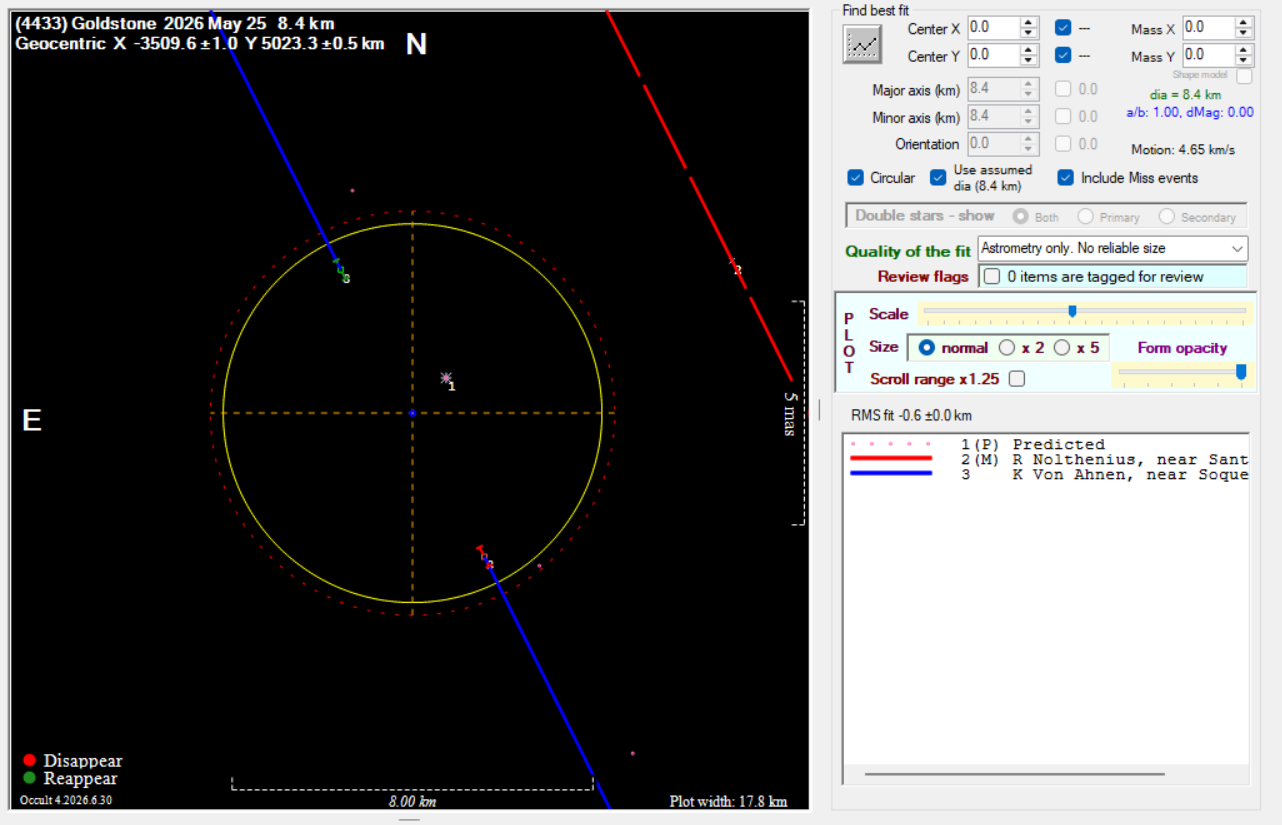Select the x 5 plot size option

tap(1062, 348)
